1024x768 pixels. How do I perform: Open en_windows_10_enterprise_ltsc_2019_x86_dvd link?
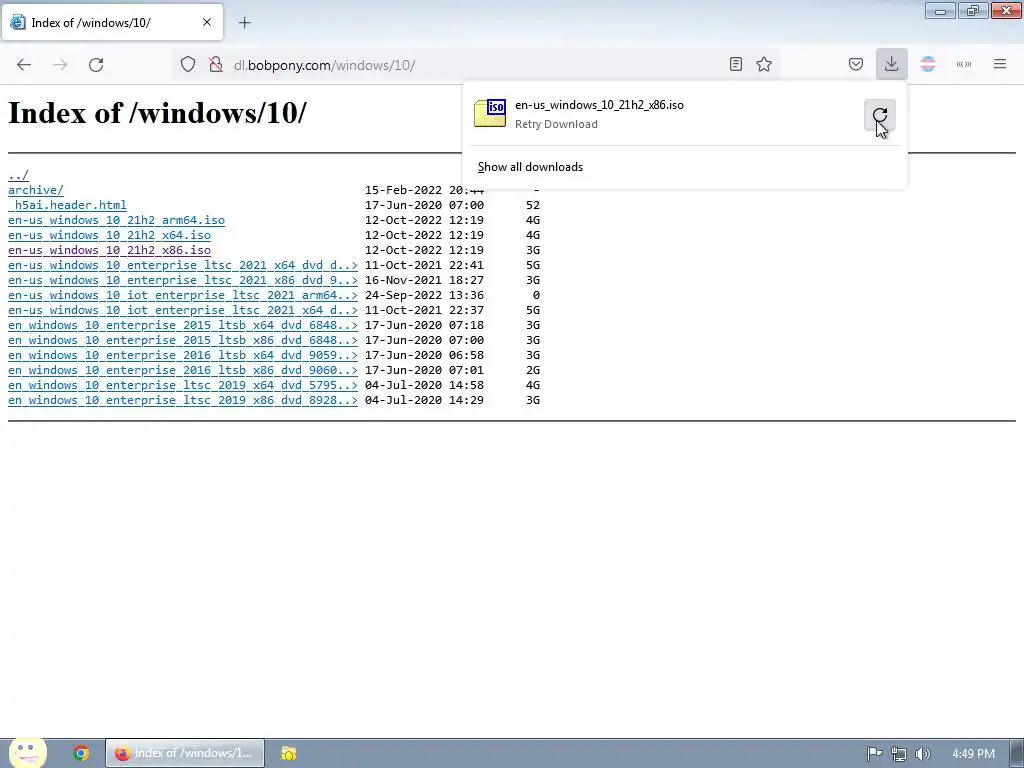[x=183, y=400]
